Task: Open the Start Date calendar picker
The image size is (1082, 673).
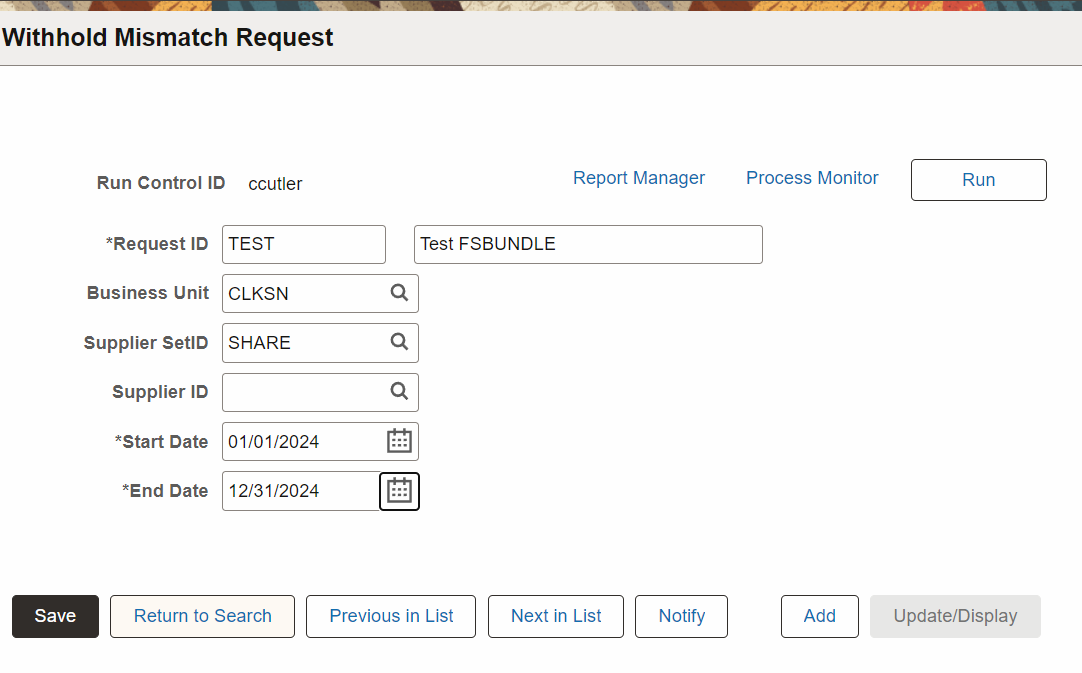Action: click(399, 441)
